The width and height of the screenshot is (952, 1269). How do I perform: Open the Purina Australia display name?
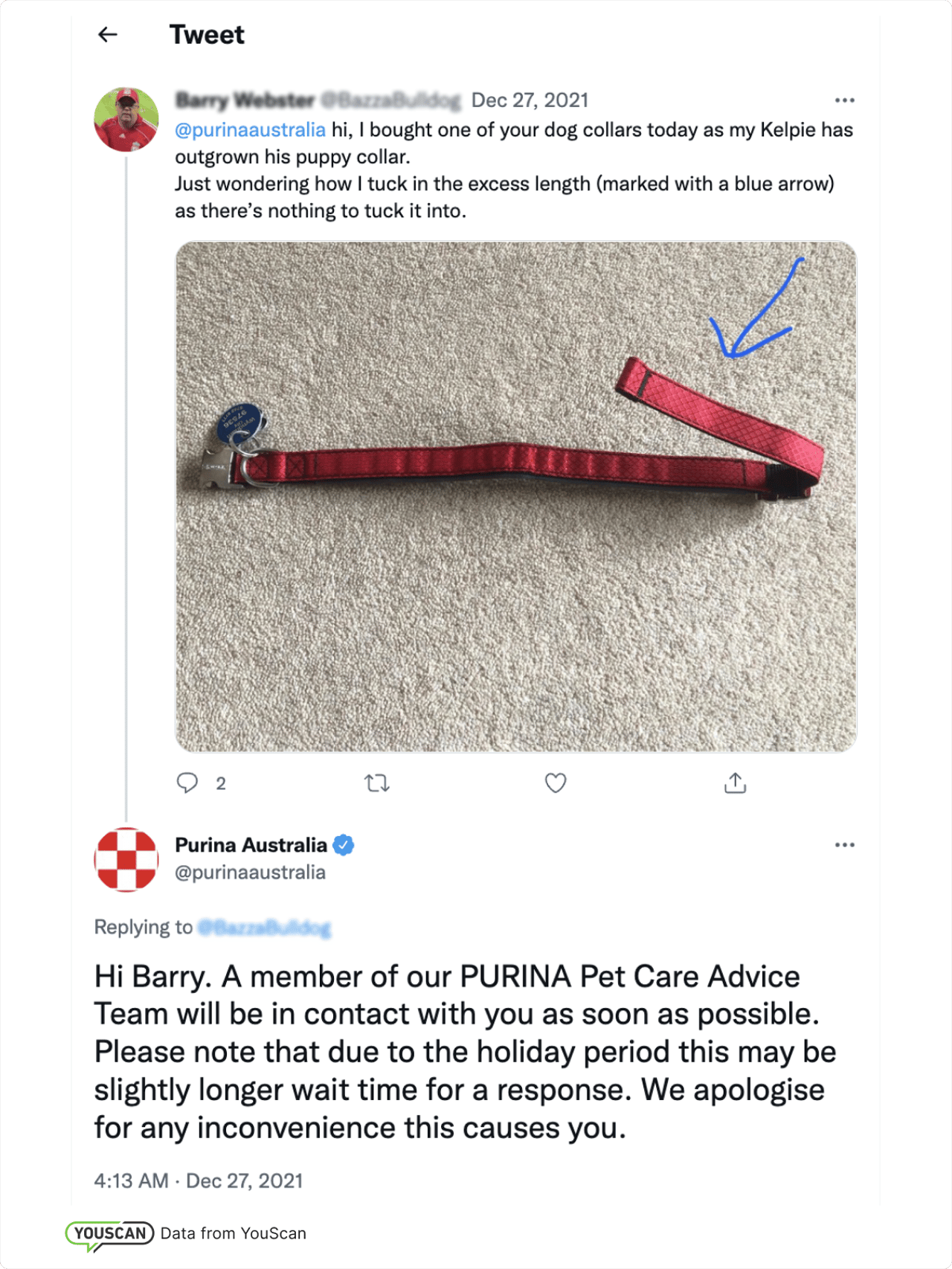[251, 845]
